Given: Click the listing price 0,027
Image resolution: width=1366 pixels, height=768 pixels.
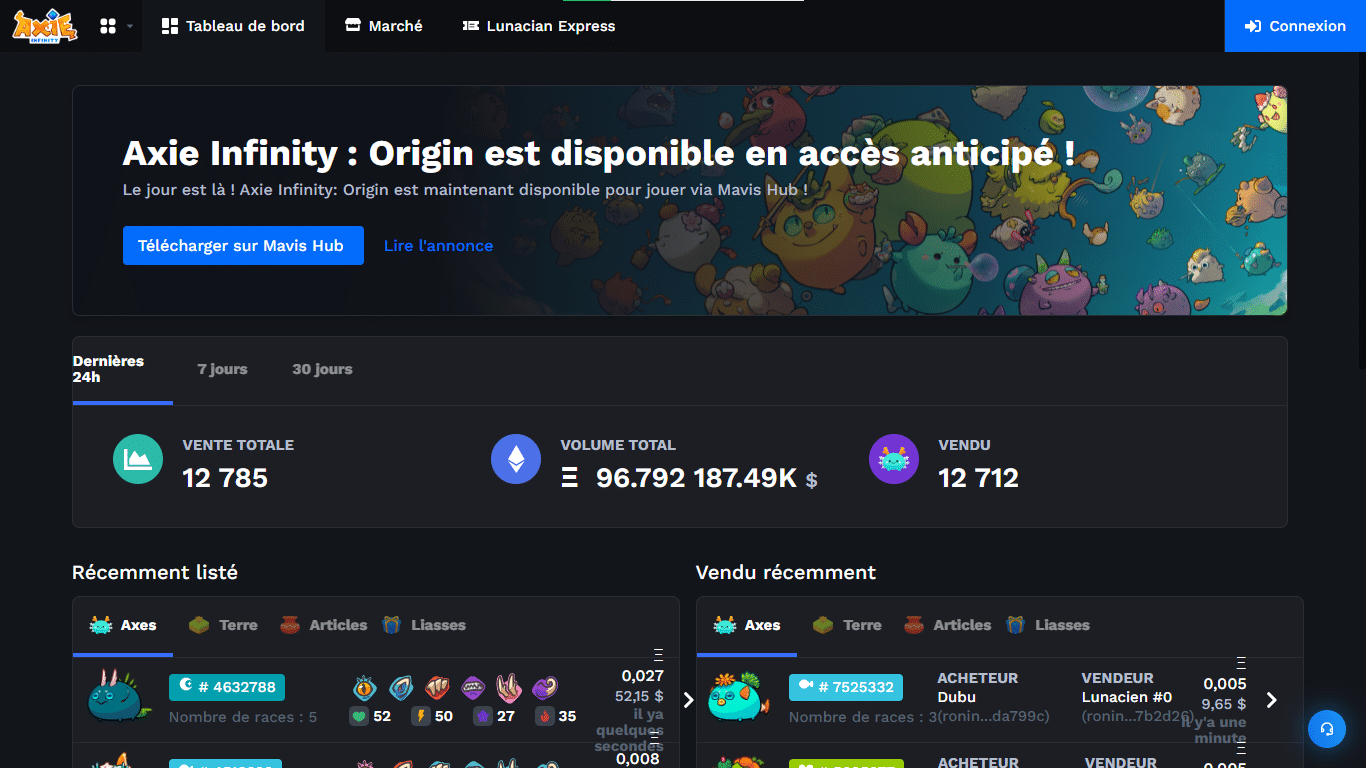Looking at the screenshot, I should pyautogui.click(x=642, y=676).
